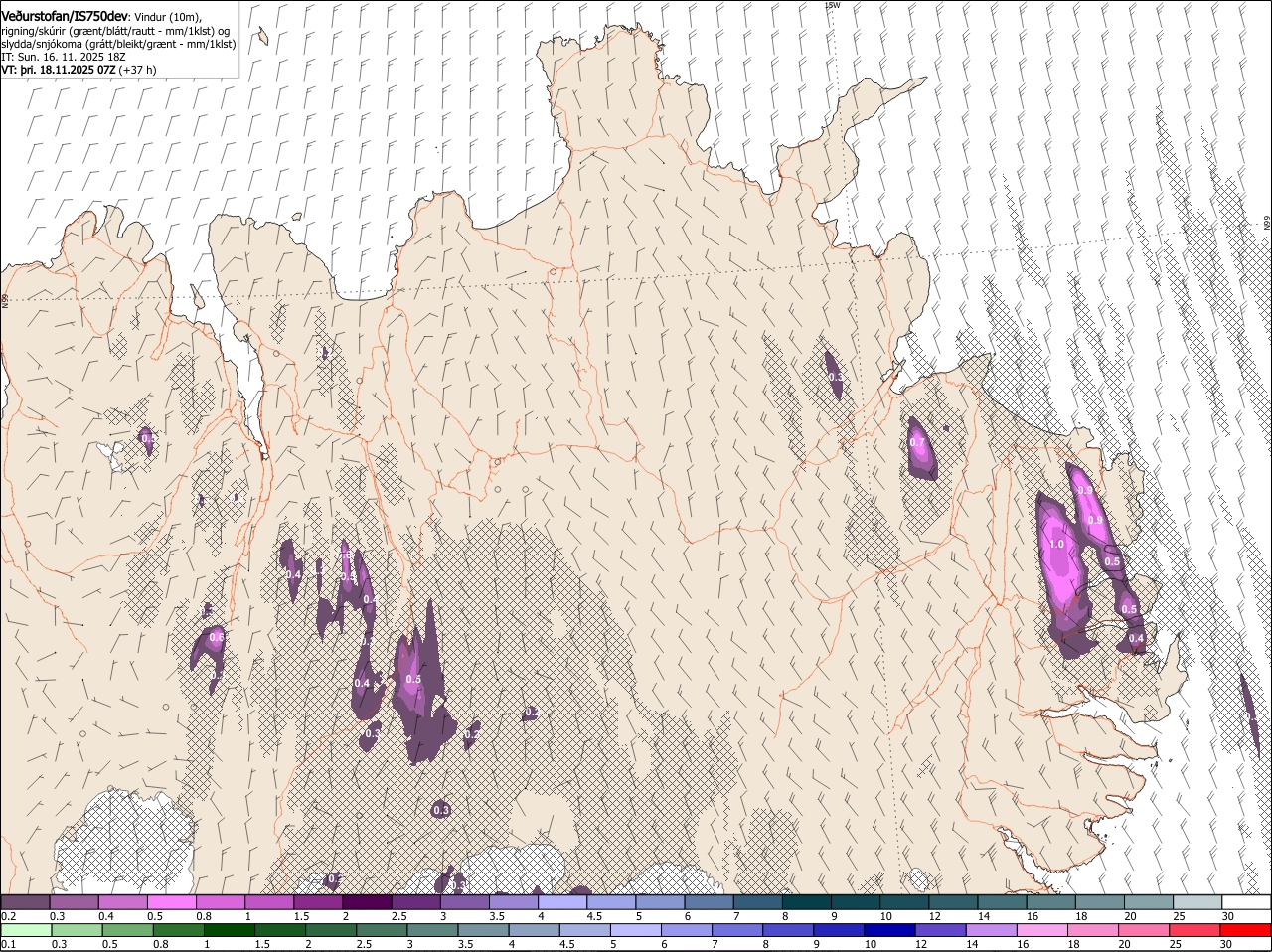Select upper legend swatch between 14 and 16
1272x952 pixels.
point(1002,902)
